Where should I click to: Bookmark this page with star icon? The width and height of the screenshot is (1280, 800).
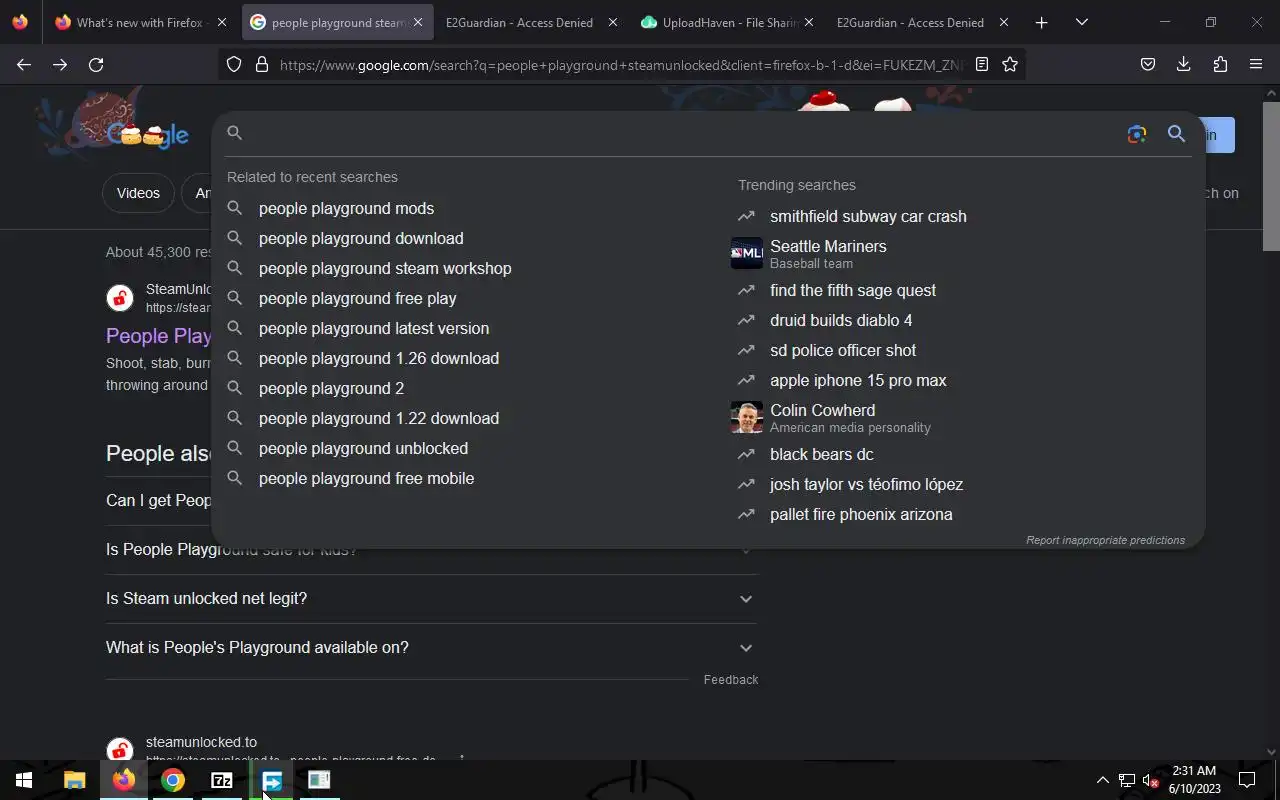pos(1010,64)
